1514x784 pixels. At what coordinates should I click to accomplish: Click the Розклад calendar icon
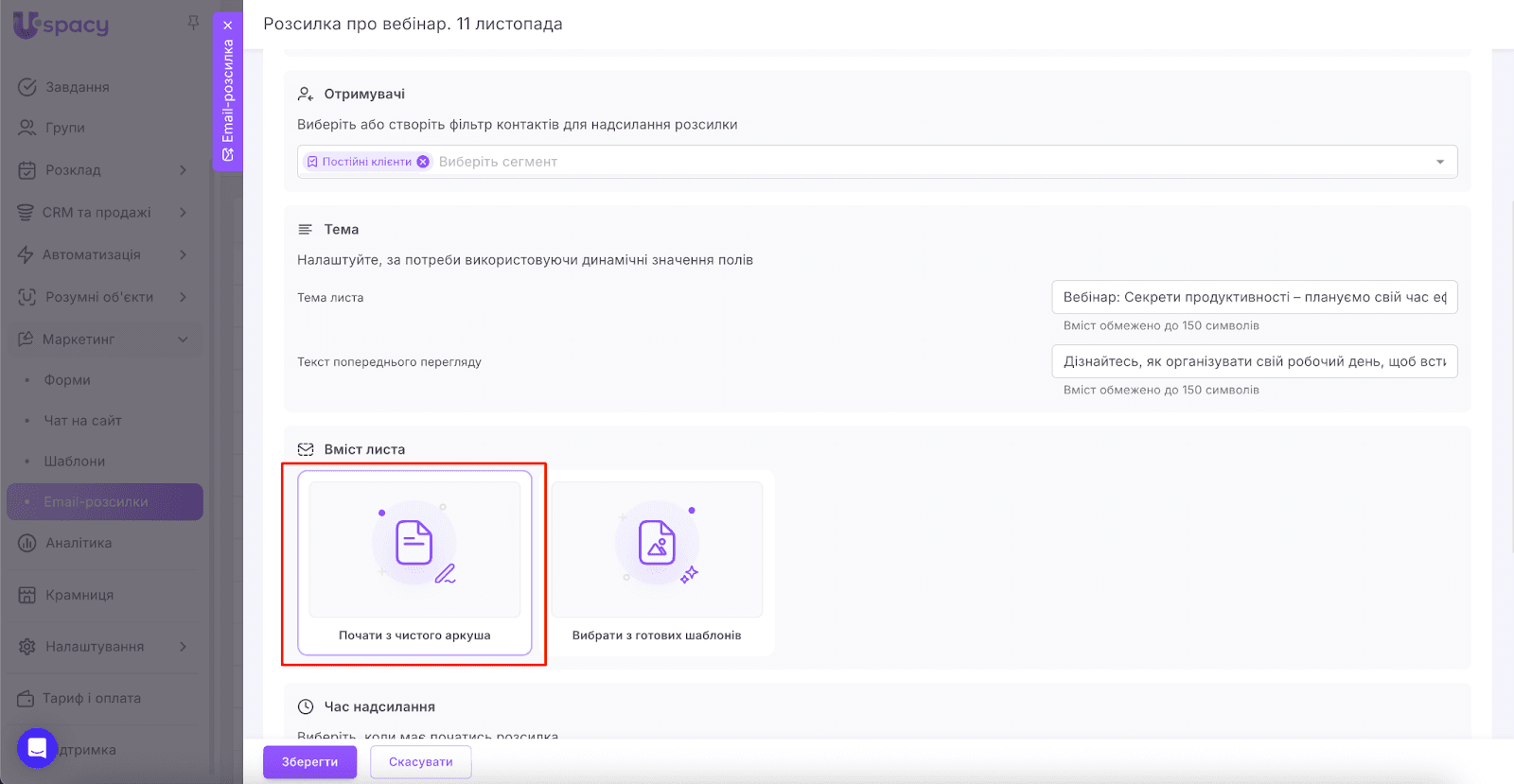[27, 170]
